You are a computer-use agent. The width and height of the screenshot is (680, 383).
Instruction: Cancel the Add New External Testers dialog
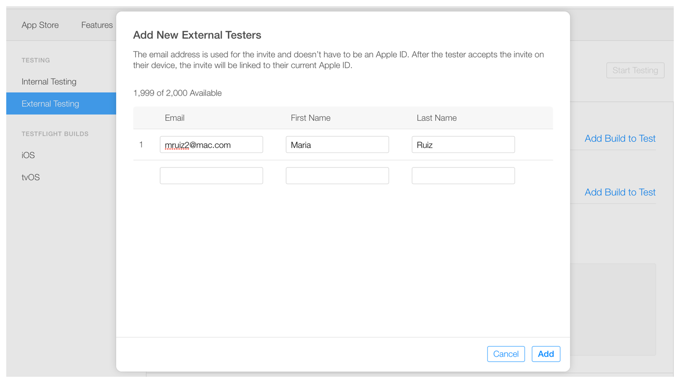click(x=506, y=354)
